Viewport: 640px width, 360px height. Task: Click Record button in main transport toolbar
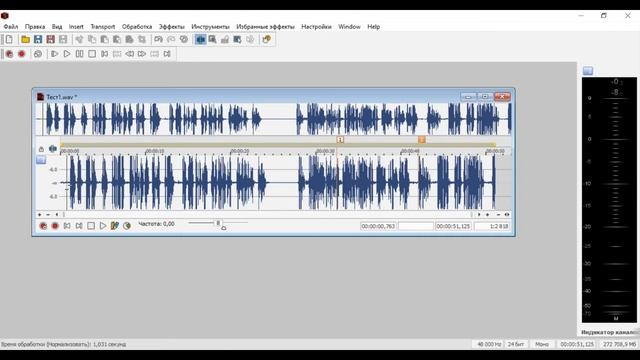tap(22, 54)
